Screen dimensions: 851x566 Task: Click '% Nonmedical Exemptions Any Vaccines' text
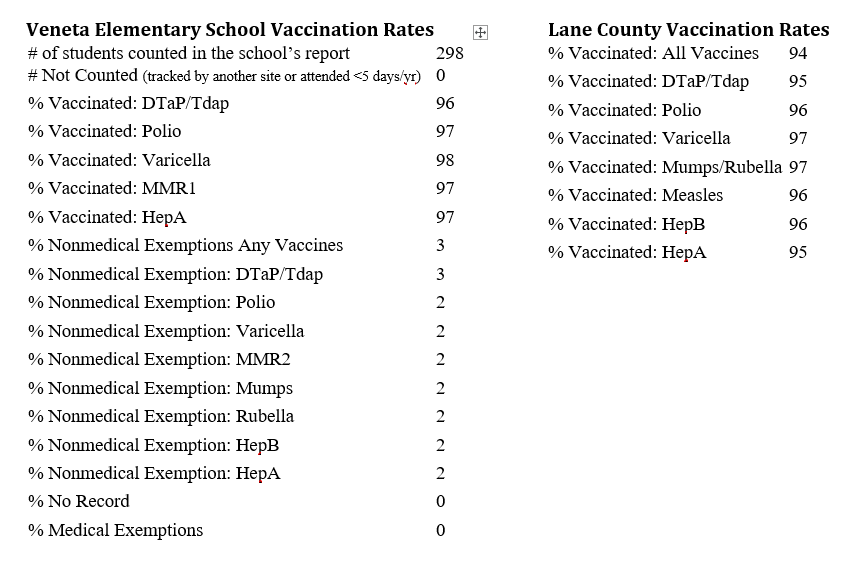click(185, 245)
